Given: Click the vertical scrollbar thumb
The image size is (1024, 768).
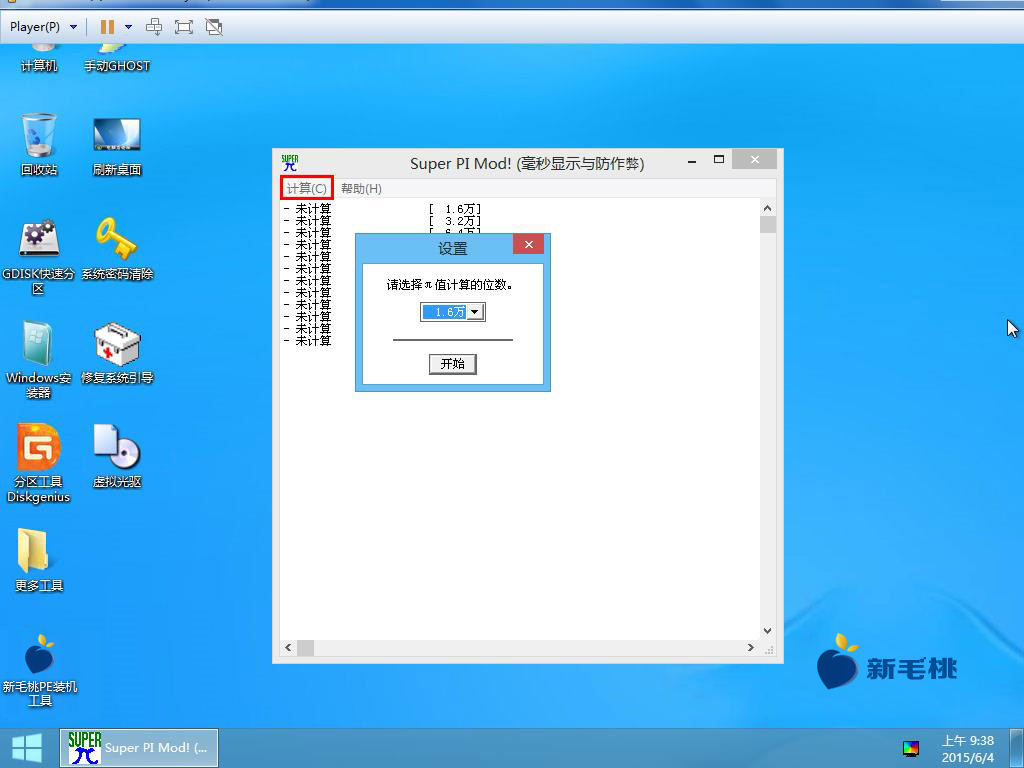Looking at the screenshot, I should 767,225.
